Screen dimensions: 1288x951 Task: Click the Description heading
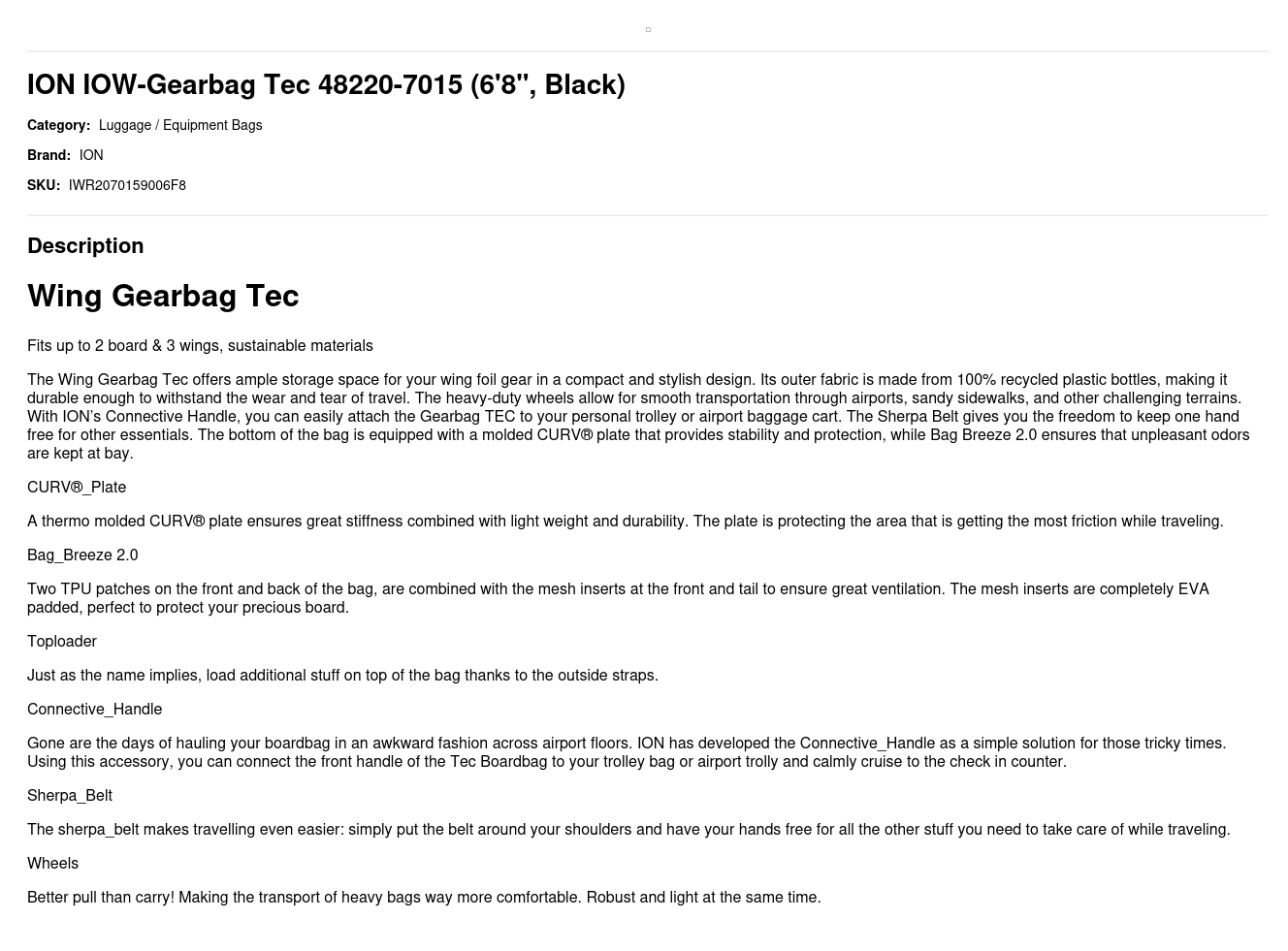click(x=85, y=245)
